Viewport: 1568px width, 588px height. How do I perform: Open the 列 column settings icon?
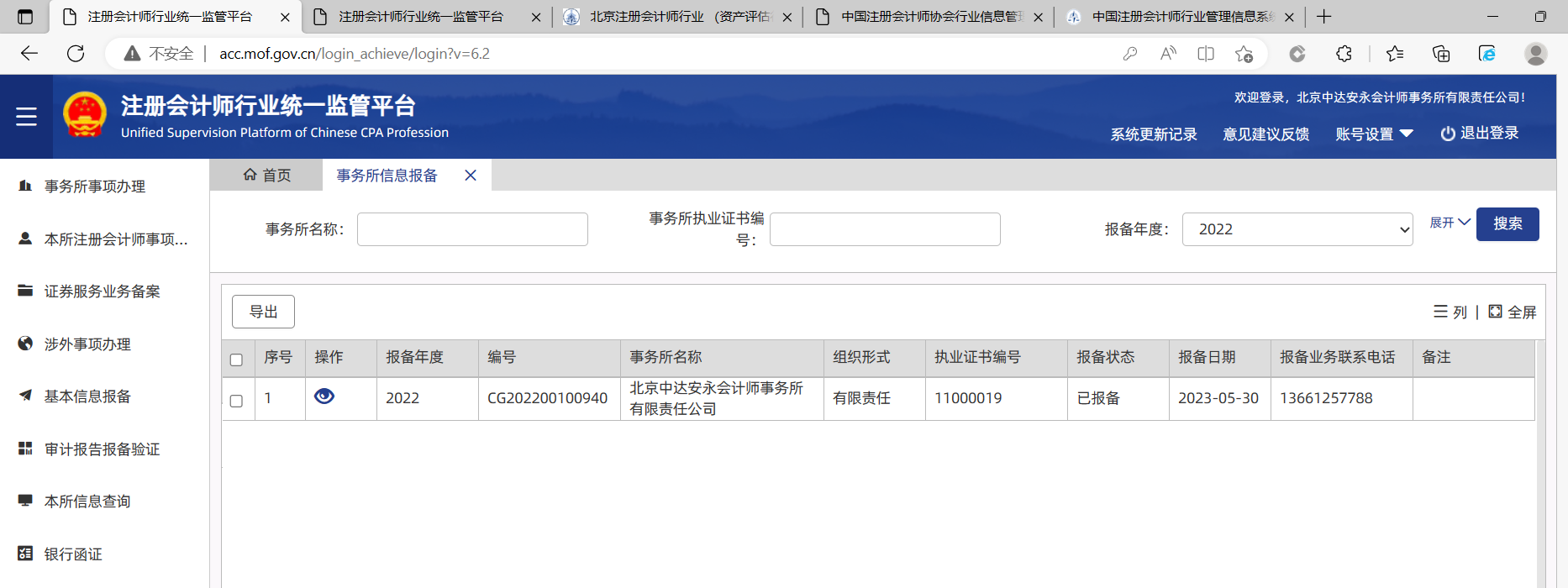(1440, 312)
